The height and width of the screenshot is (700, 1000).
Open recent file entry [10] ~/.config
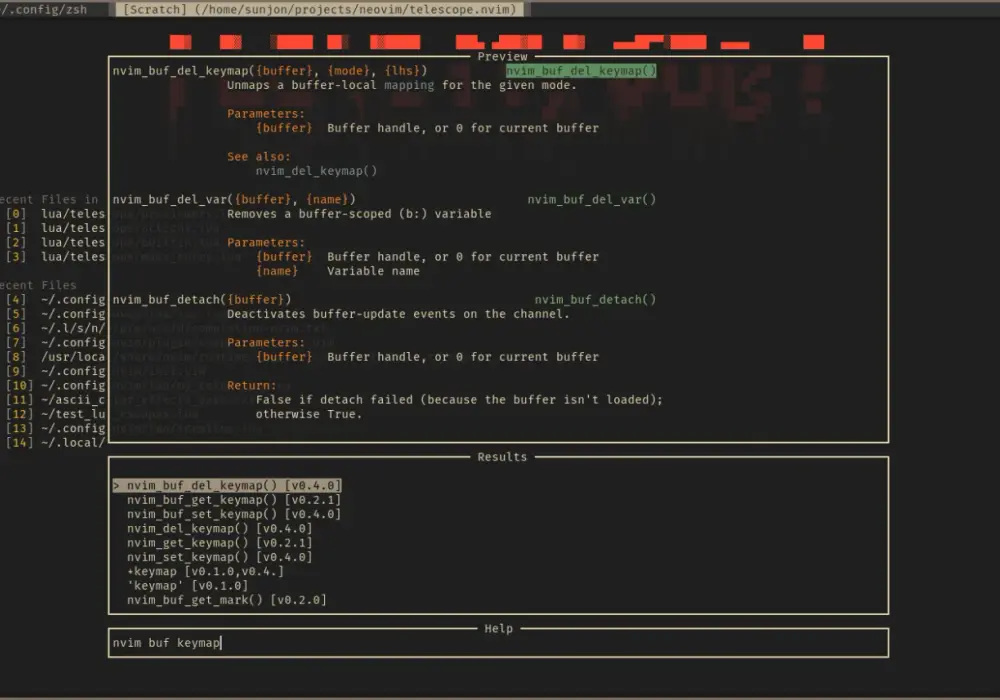(55, 386)
